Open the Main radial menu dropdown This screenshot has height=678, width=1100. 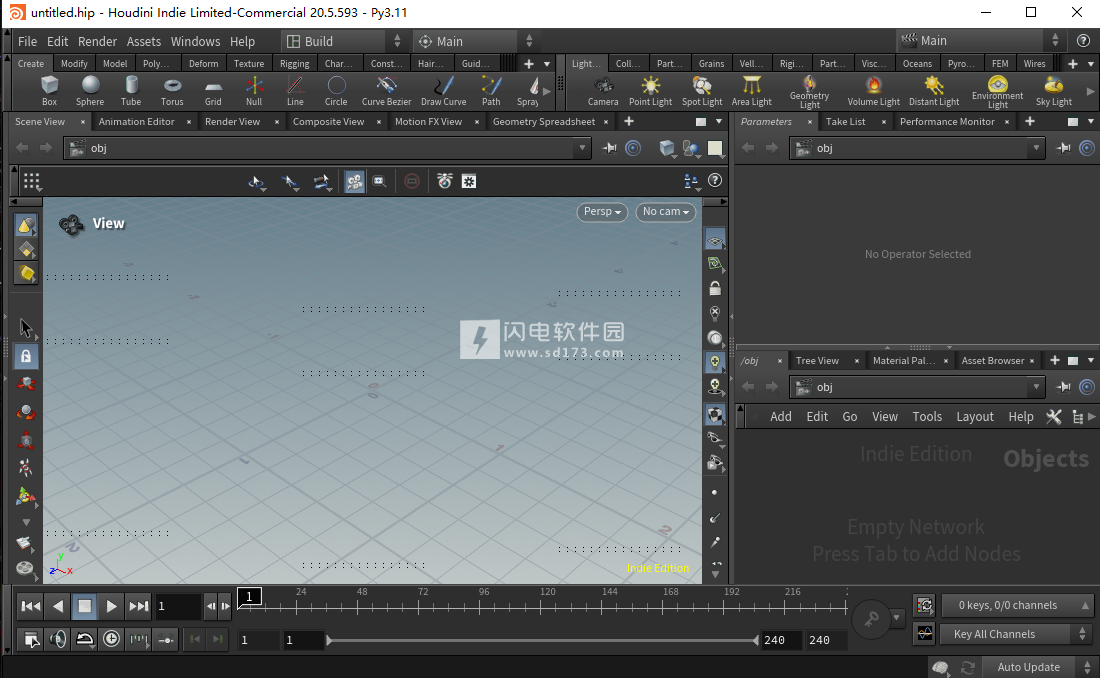(475, 41)
